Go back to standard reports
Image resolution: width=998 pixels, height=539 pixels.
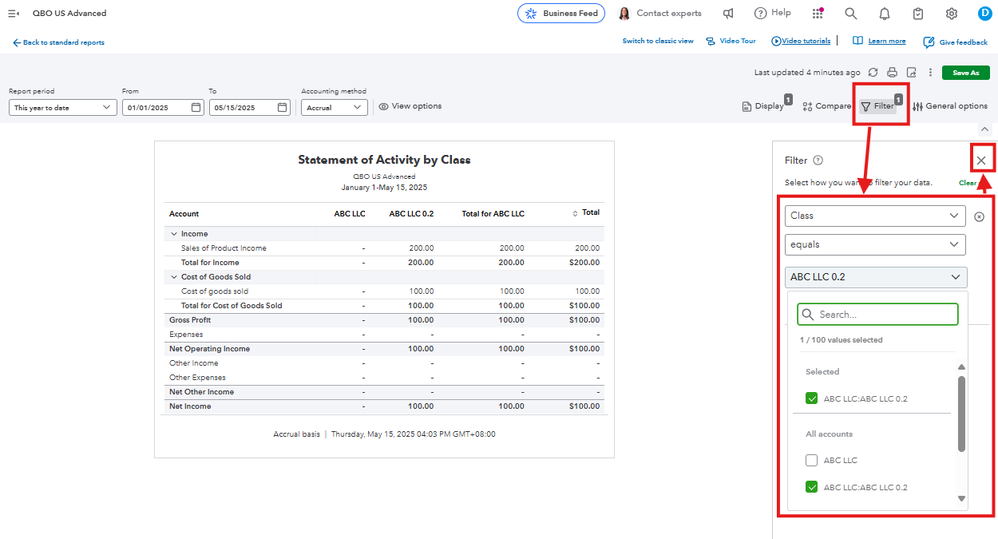point(58,43)
